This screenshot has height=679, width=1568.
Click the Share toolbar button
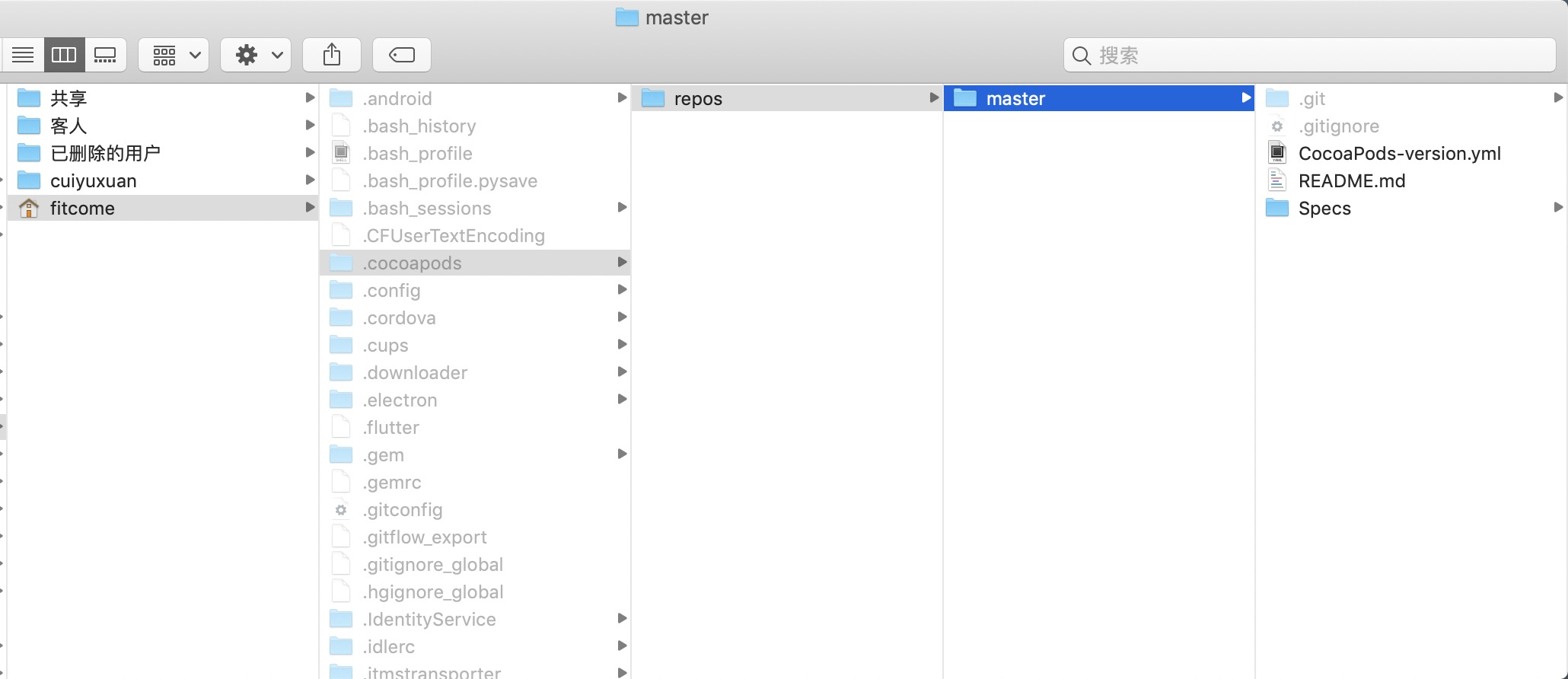pyautogui.click(x=332, y=55)
